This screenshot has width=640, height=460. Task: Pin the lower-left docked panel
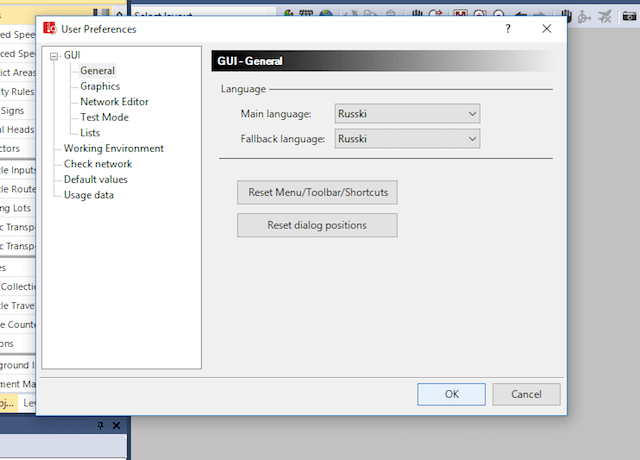click(x=100, y=425)
